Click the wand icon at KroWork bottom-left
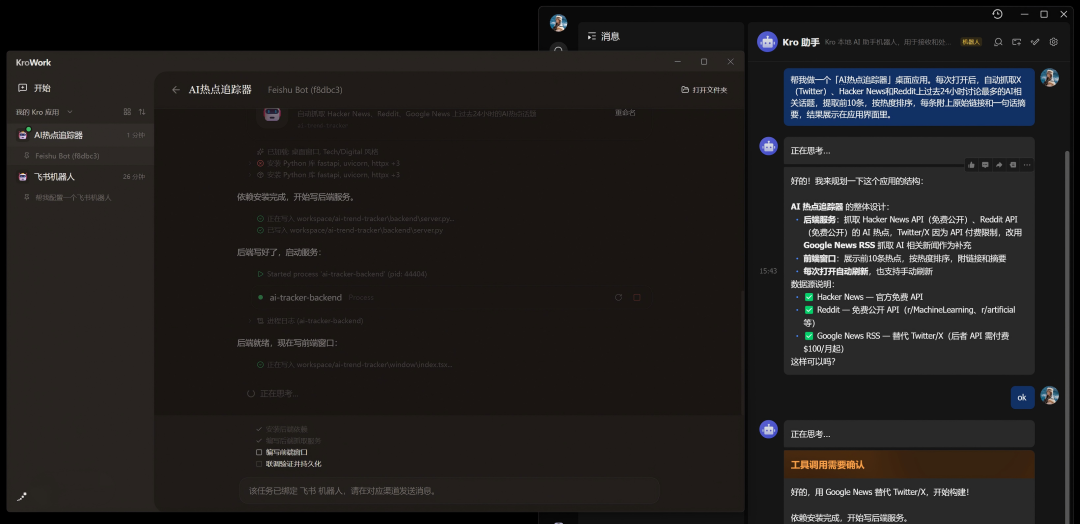Image resolution: width=1080 pixels, height=524 pixels. [x=21, y=496]
